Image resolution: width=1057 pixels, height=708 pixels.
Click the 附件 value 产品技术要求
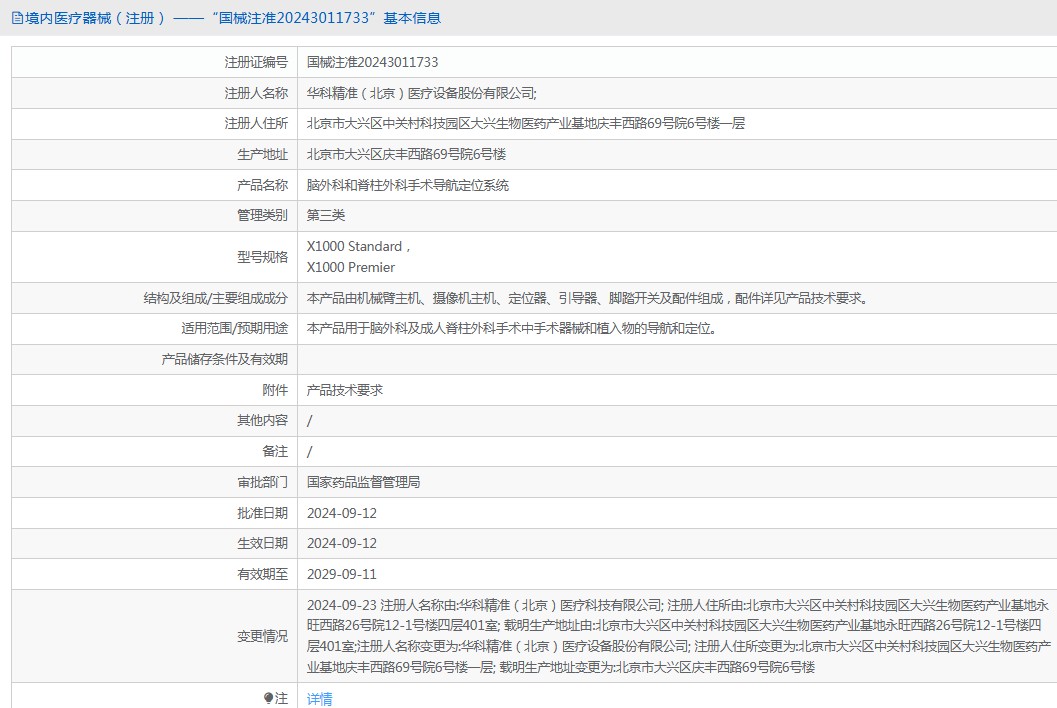coord(345,390)
